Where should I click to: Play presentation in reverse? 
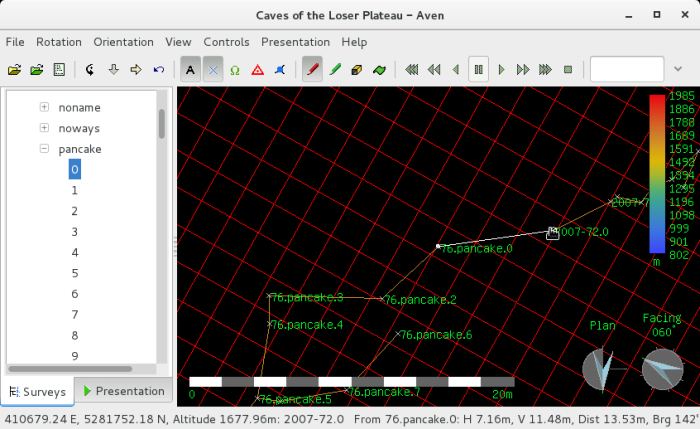pos(456,70)
